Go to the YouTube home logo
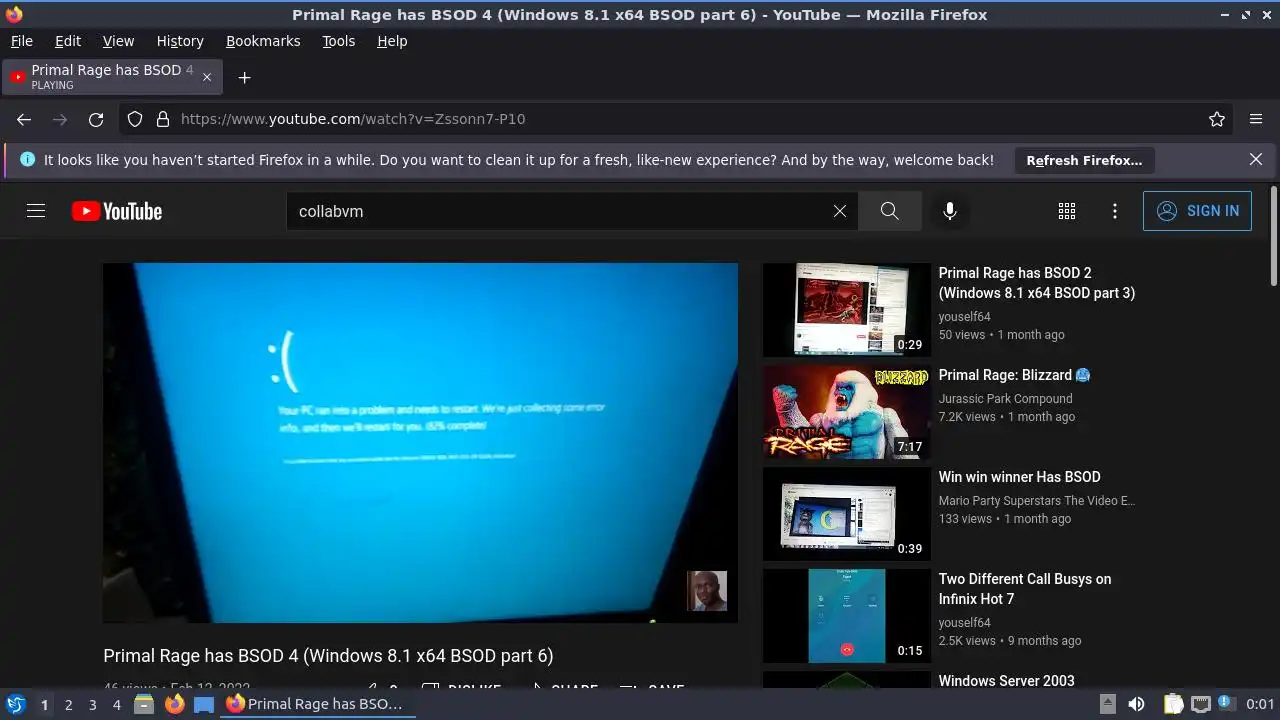This screenshot has width=1280, height=720. point(117,211)
